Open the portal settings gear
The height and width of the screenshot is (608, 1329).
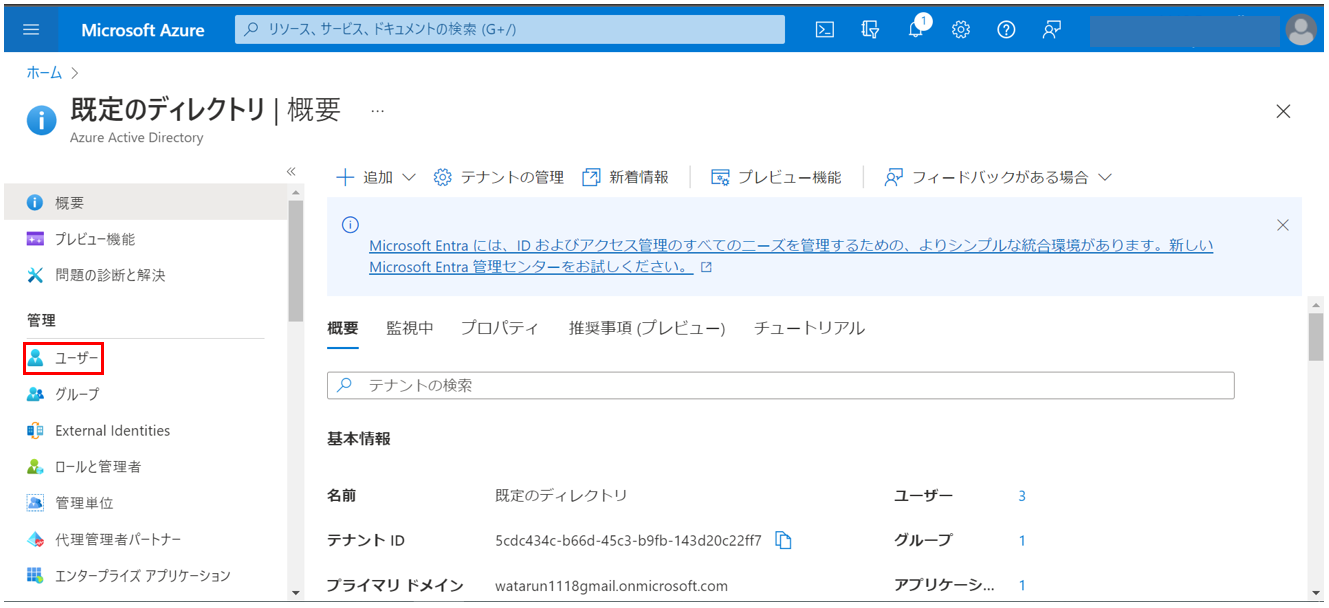(960, 29)
